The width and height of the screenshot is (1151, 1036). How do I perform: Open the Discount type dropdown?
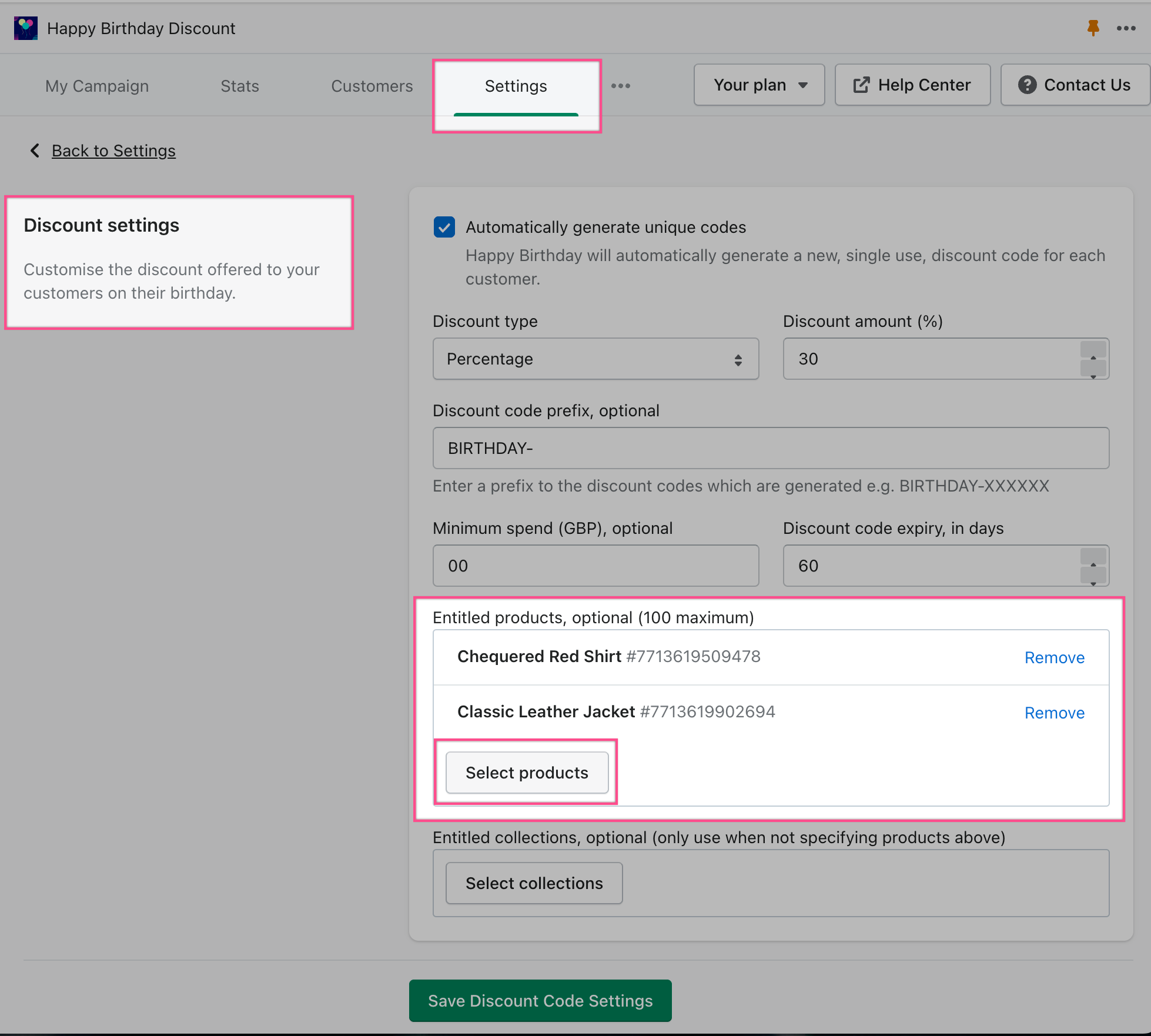coord(595,359)
